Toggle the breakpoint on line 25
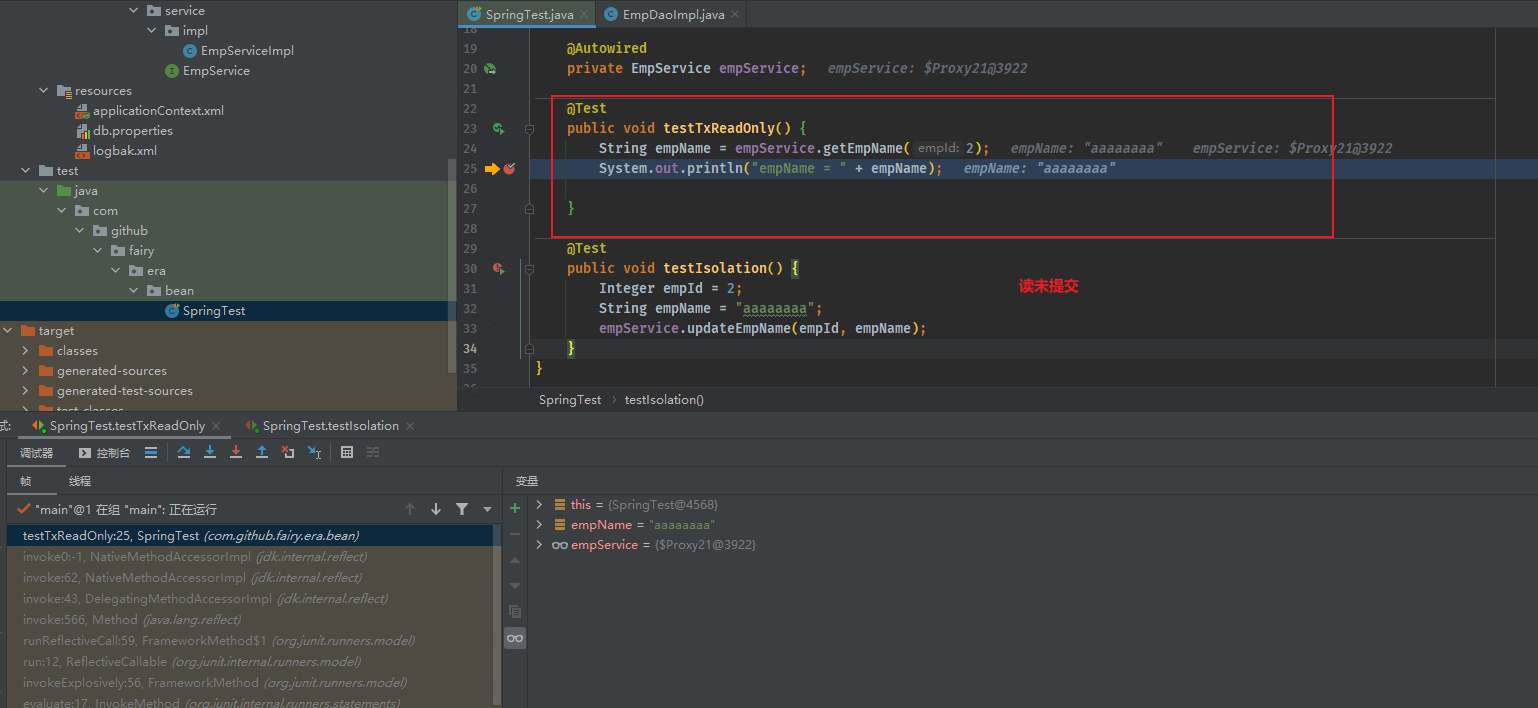This screenshot has width=1538, height=708. click(x=509, y=168)
